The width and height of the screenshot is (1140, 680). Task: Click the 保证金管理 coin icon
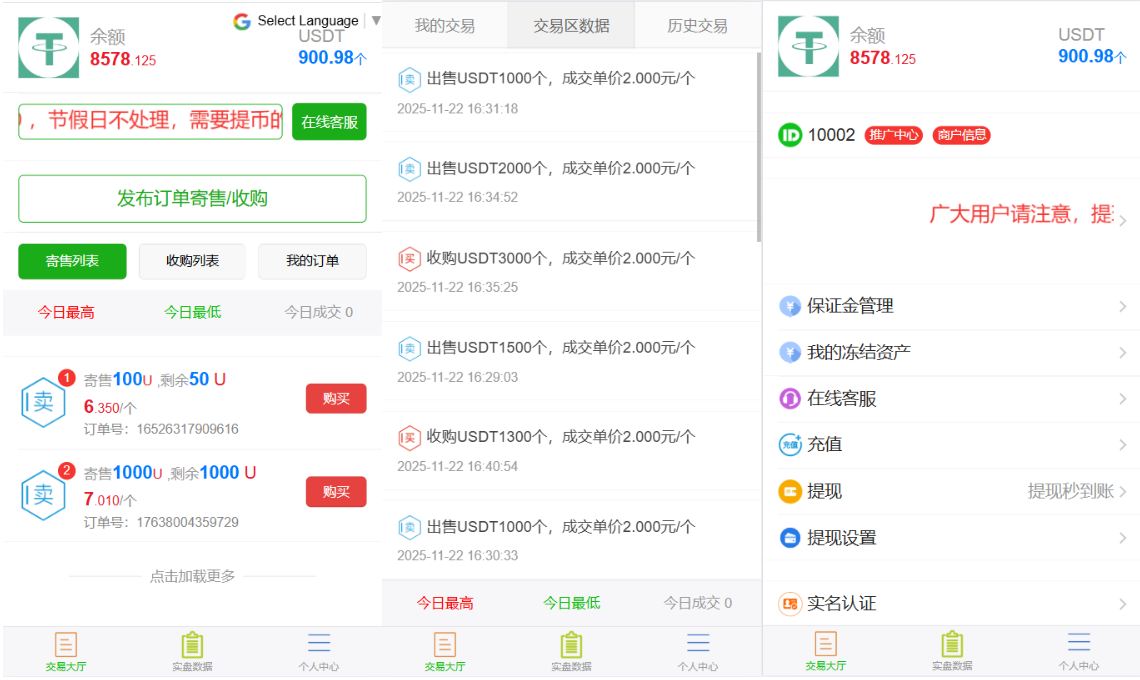[790, 306]
